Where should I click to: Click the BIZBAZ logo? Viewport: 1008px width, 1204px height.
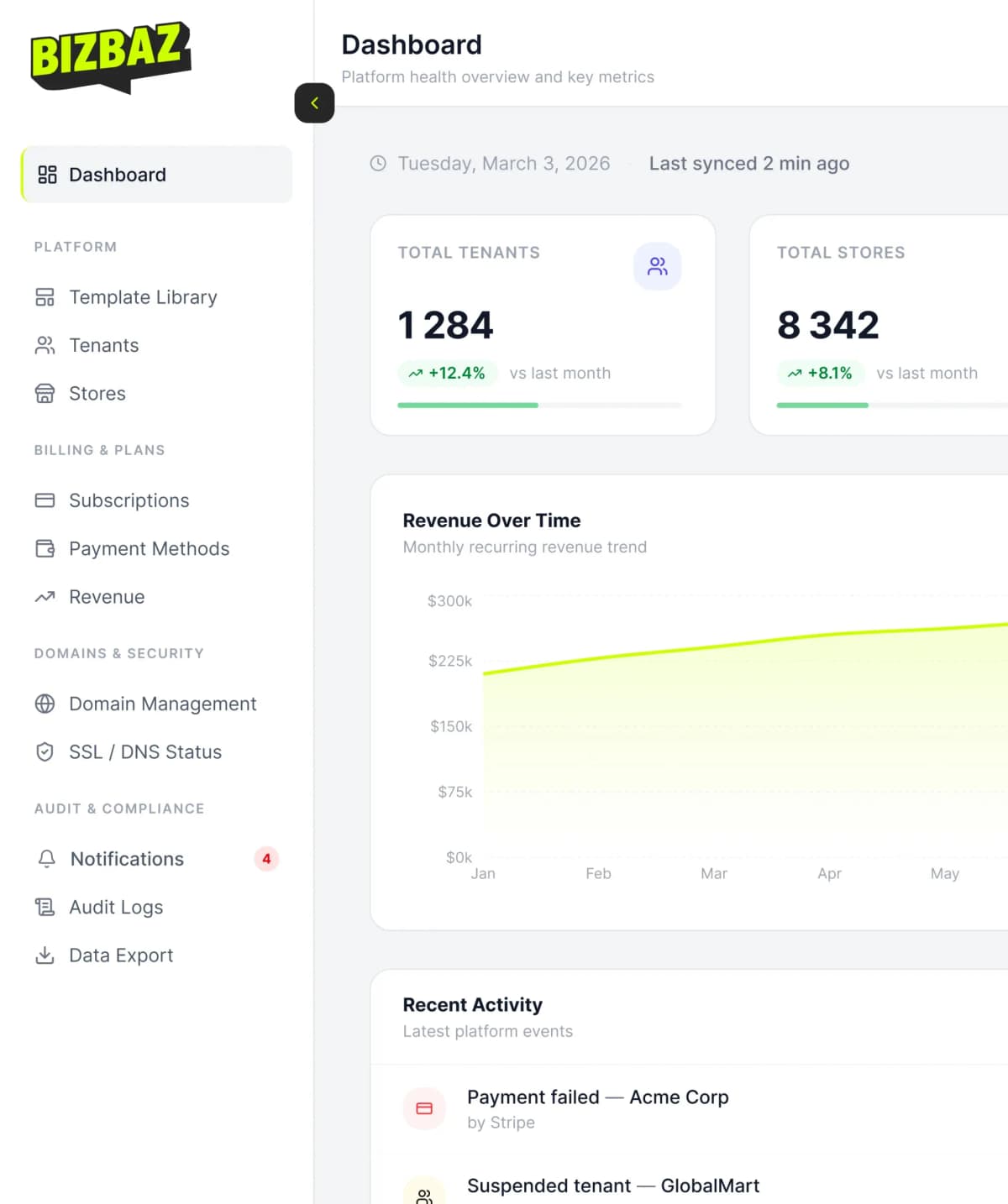(110, 57)
